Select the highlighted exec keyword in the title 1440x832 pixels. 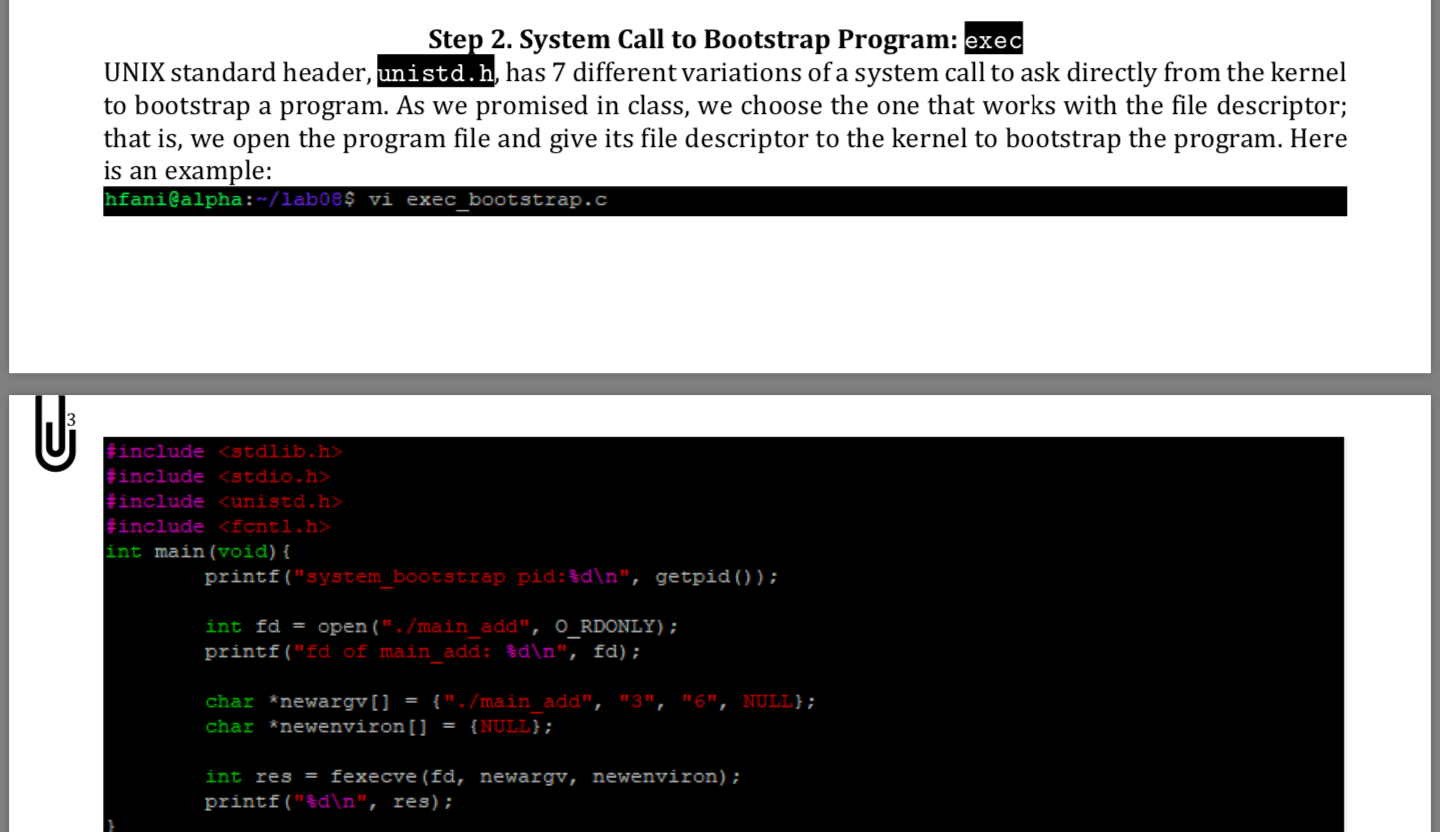coord(993,40)
